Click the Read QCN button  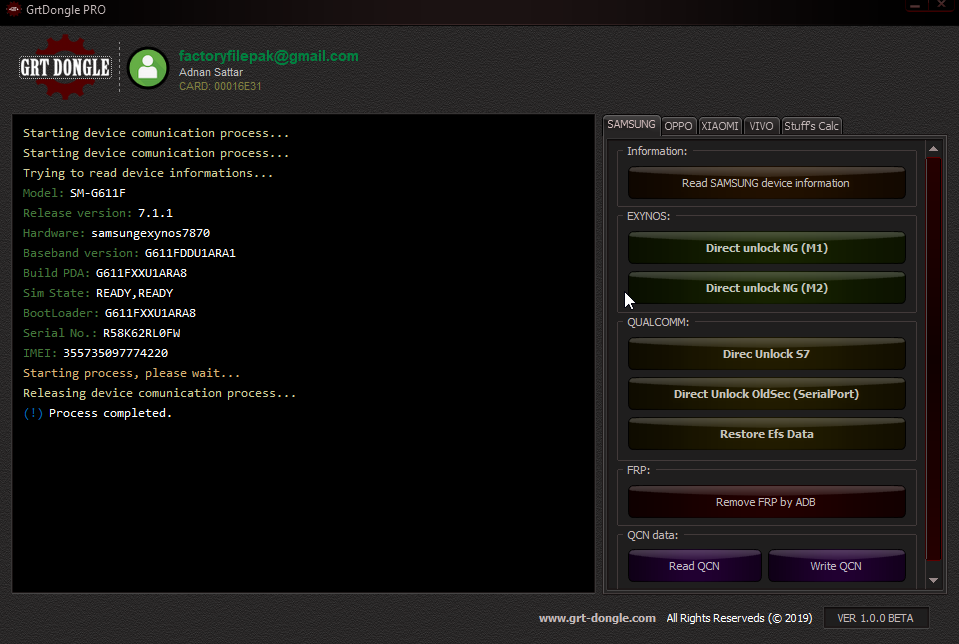point(694,566)
